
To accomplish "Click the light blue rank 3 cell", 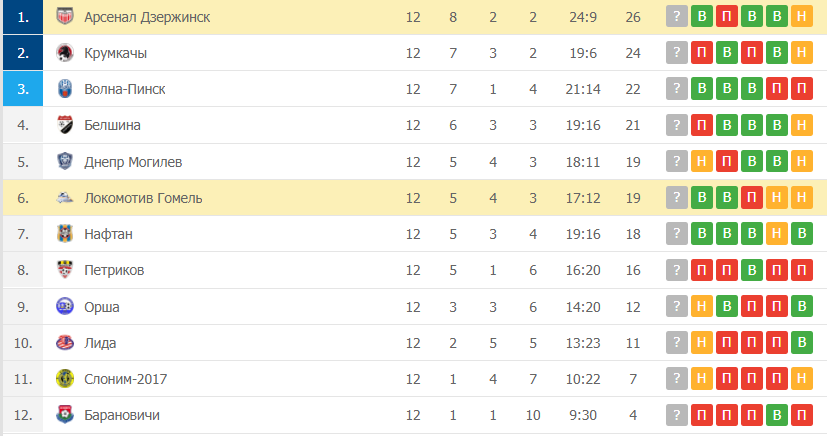I will click(23, 89).
